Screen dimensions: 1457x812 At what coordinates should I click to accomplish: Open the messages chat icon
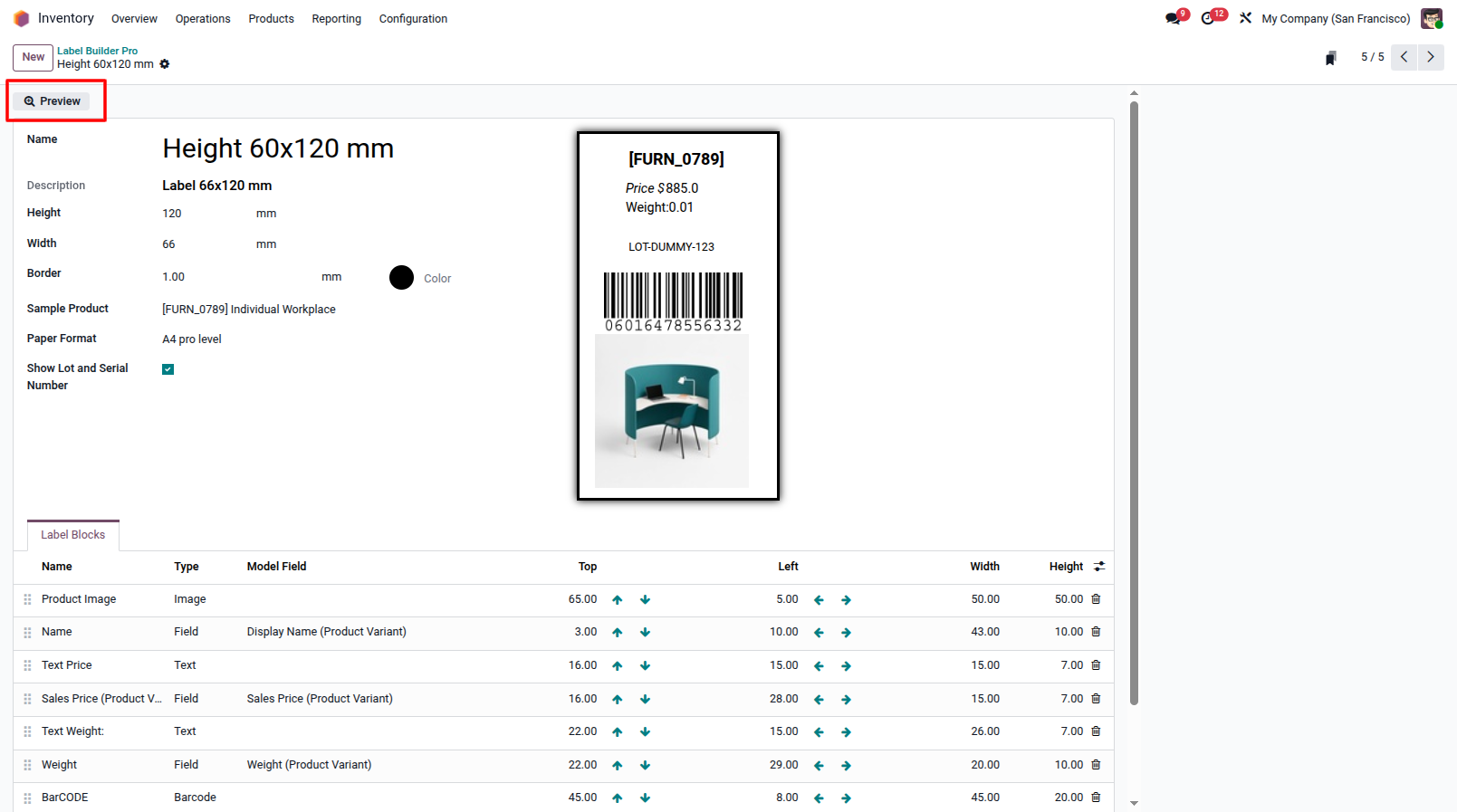1174,18
